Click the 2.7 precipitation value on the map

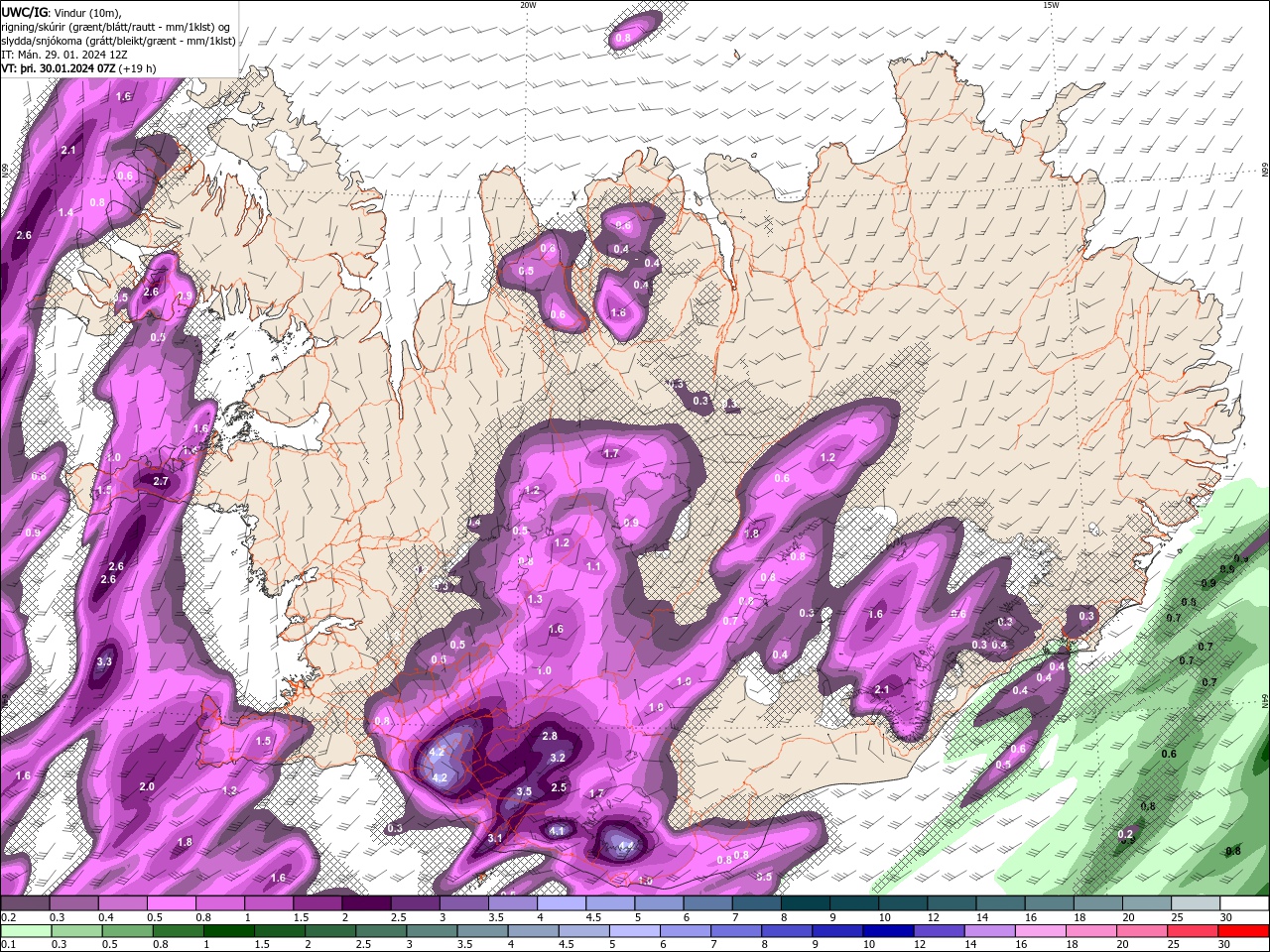click(161, 481)
